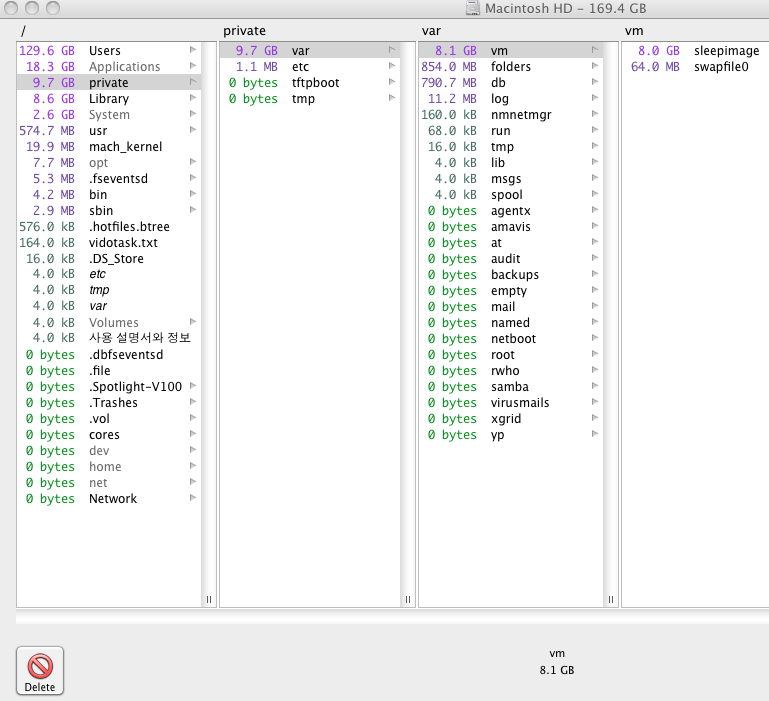This screenshot has width=769, height=701.
Task: Select the Users folder row
Action: coord(109,51)
